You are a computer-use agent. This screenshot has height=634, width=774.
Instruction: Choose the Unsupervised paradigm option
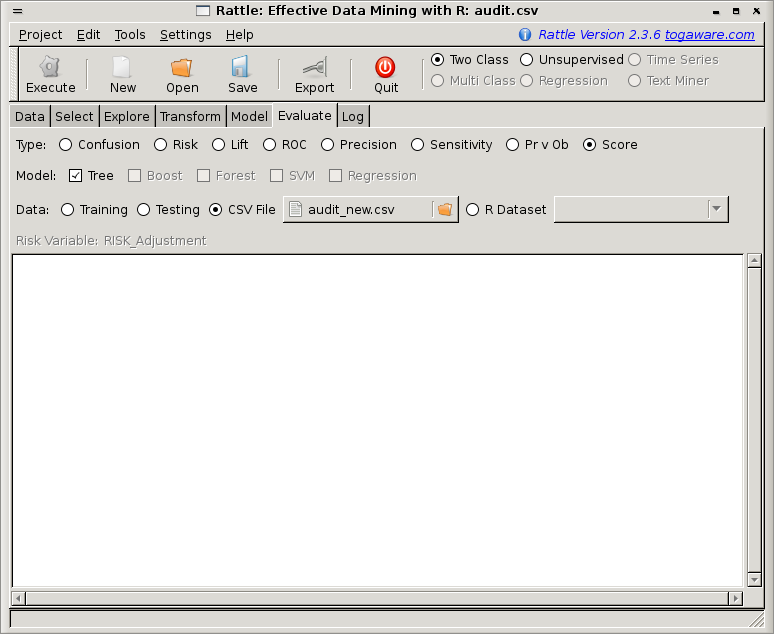click(527, 60)
